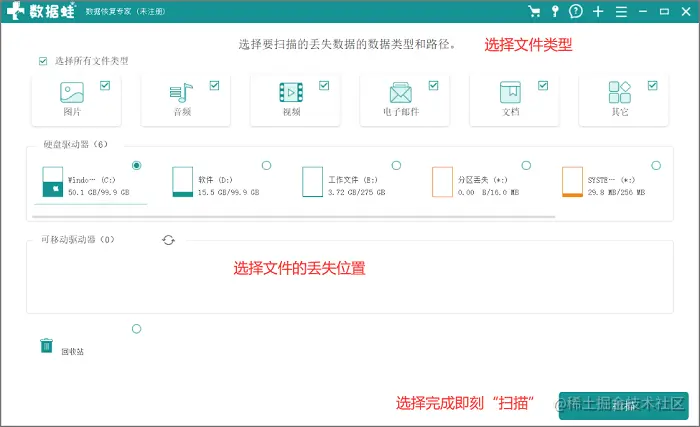700x427 pixels.
Task: Open the hamburger menu icon
Action: coord(621,12)
